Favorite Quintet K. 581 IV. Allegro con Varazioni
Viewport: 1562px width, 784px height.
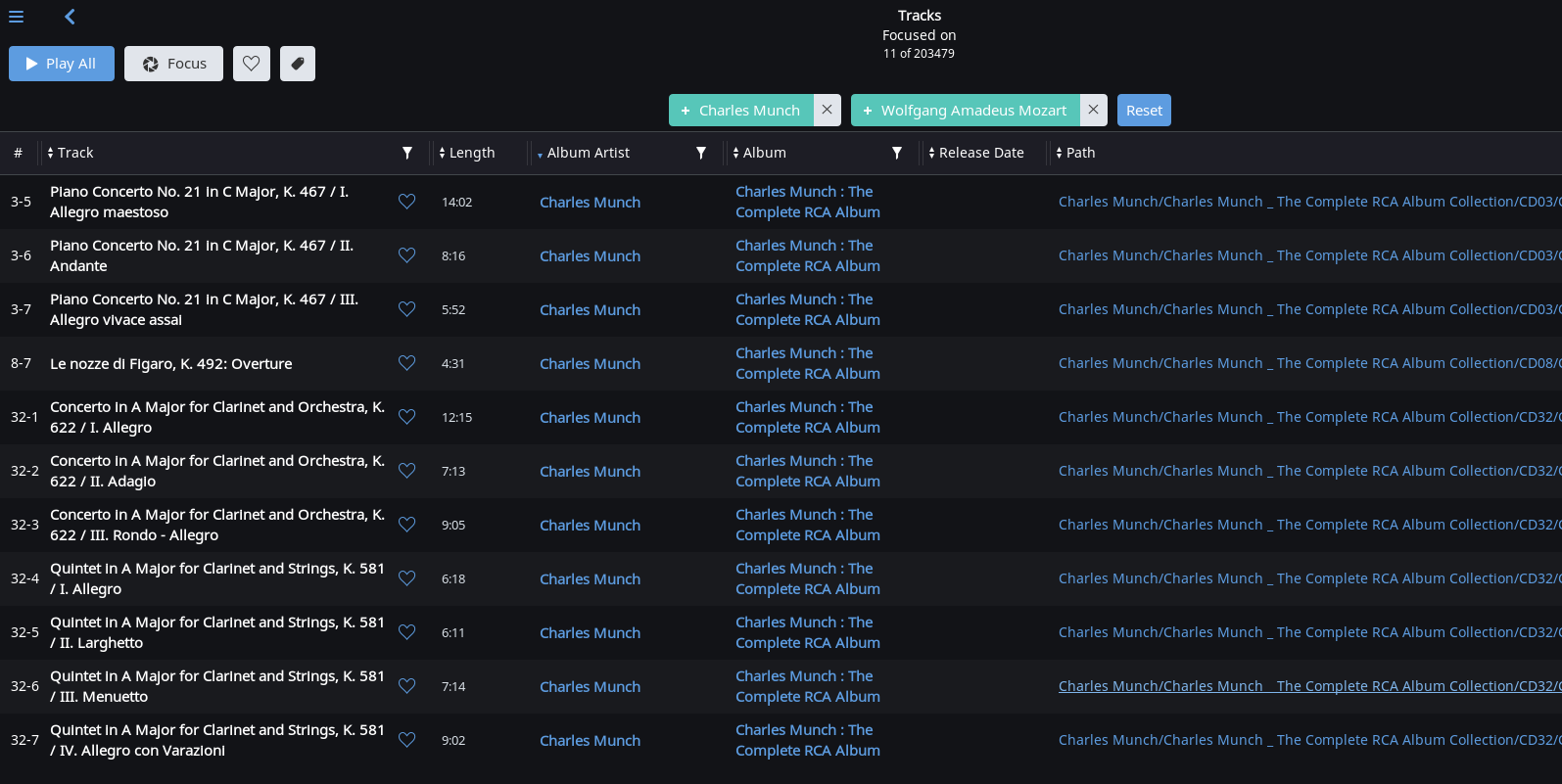pos(407,740)
